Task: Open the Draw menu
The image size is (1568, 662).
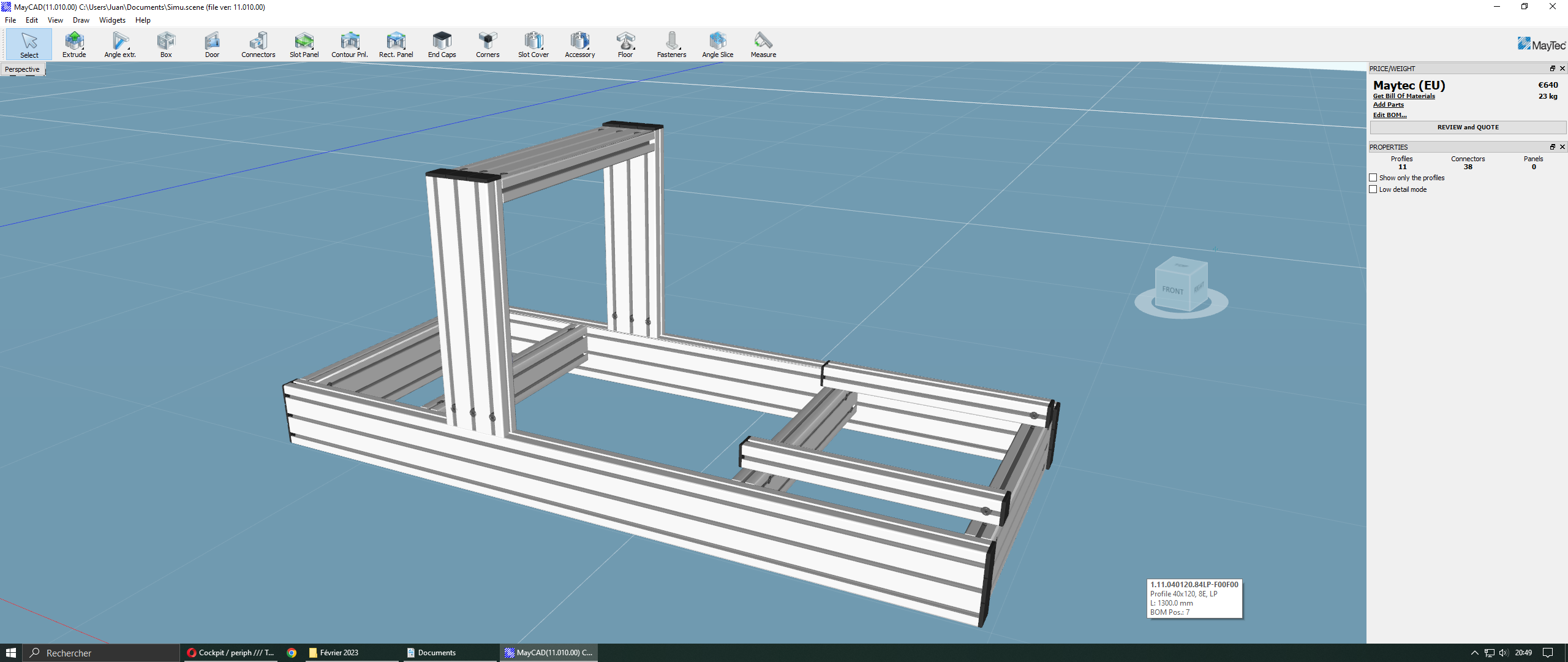Action: click(81, 20)
